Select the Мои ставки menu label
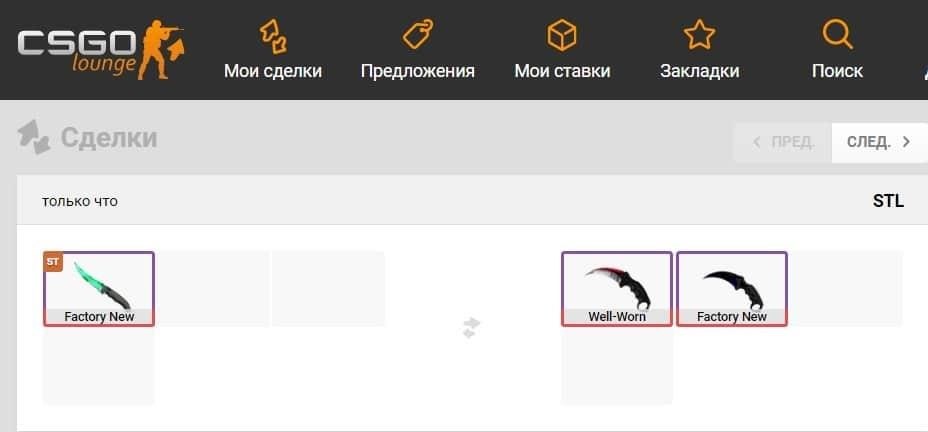This screenshot has height=432, width=928. [x=562, y=72]
